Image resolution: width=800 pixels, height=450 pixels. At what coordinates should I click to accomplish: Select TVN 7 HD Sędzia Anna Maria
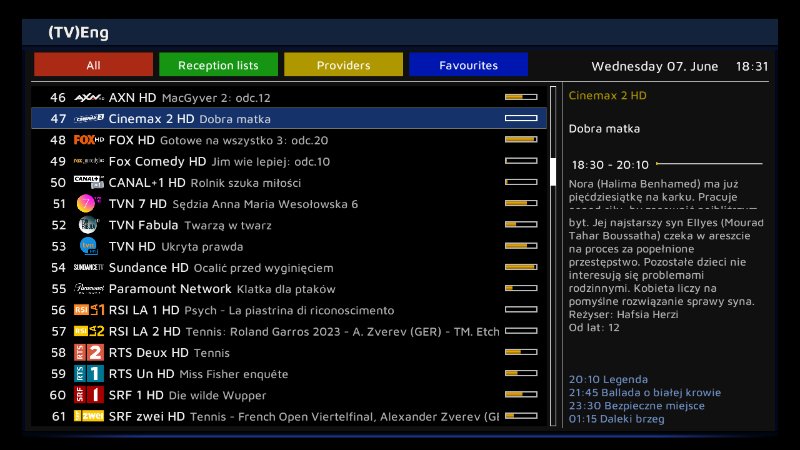(289, 204)
